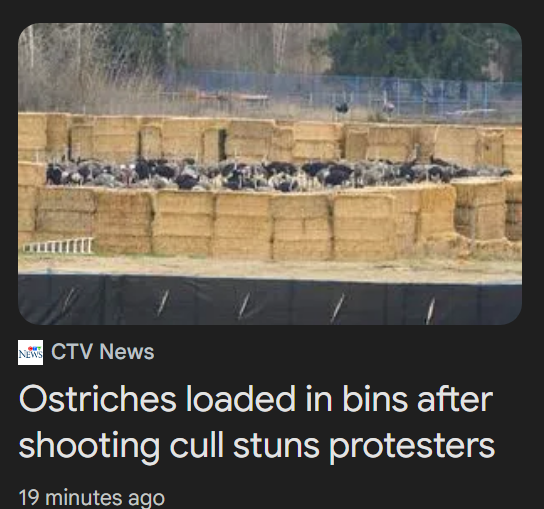The width and height of the screenshot is (544, 509).
Task: Click the front hay bale wall in the photo
Action: (x=243, y=224)
